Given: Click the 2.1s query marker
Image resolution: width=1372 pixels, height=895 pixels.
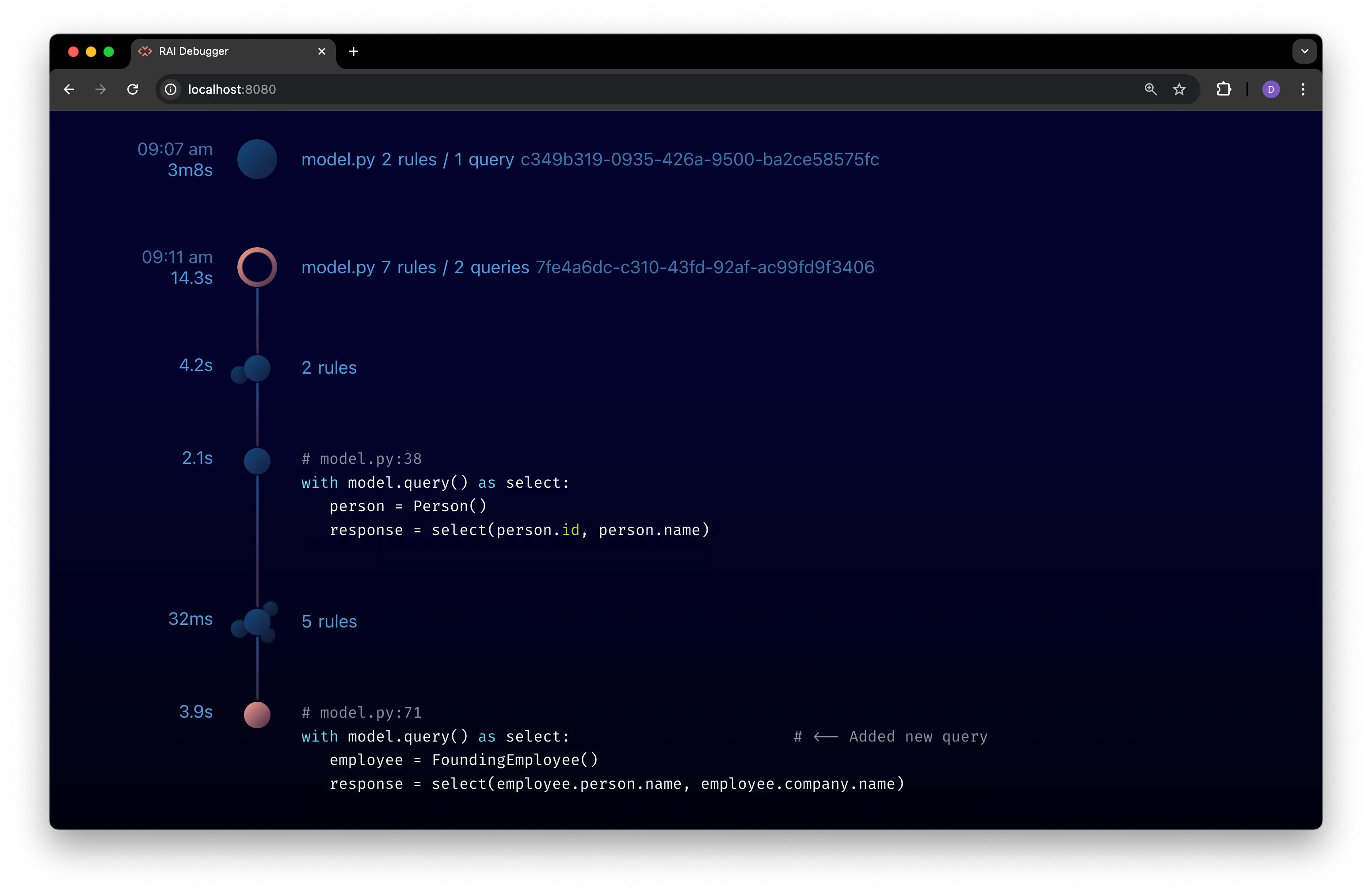Looking at the screenshot, I should [257, 461].
